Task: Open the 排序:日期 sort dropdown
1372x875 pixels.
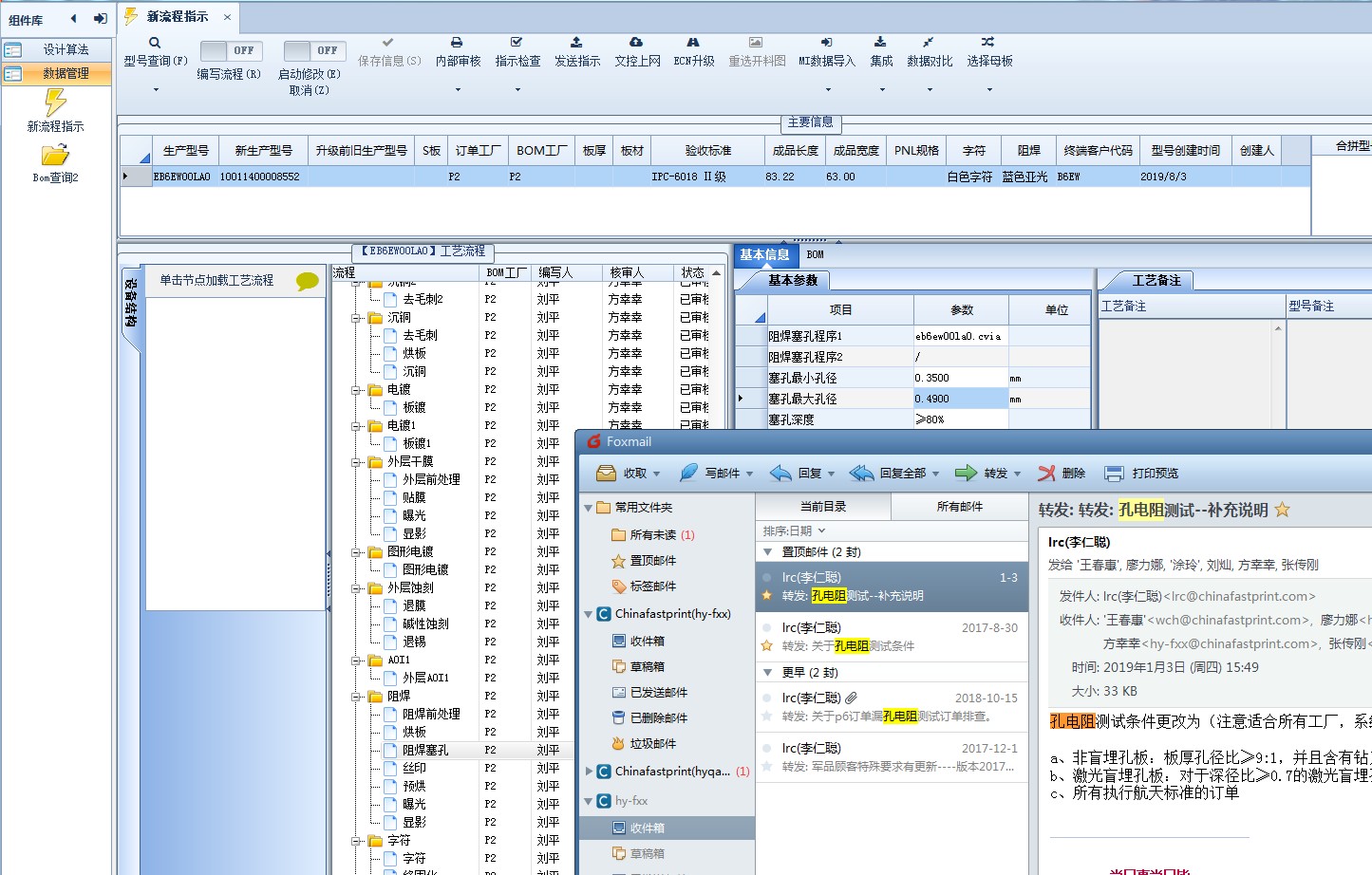Action: [794, 531]
